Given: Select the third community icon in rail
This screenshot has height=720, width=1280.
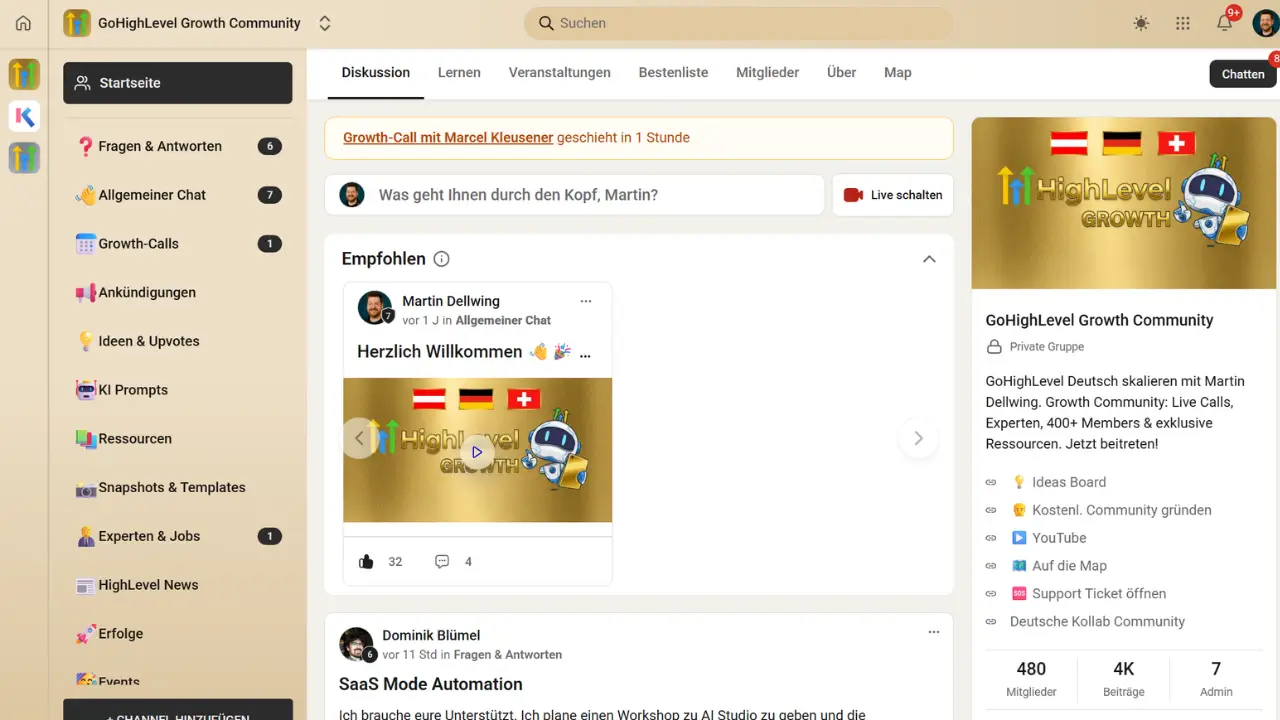Looking at the screenshot, I should [x=24, y=158].
